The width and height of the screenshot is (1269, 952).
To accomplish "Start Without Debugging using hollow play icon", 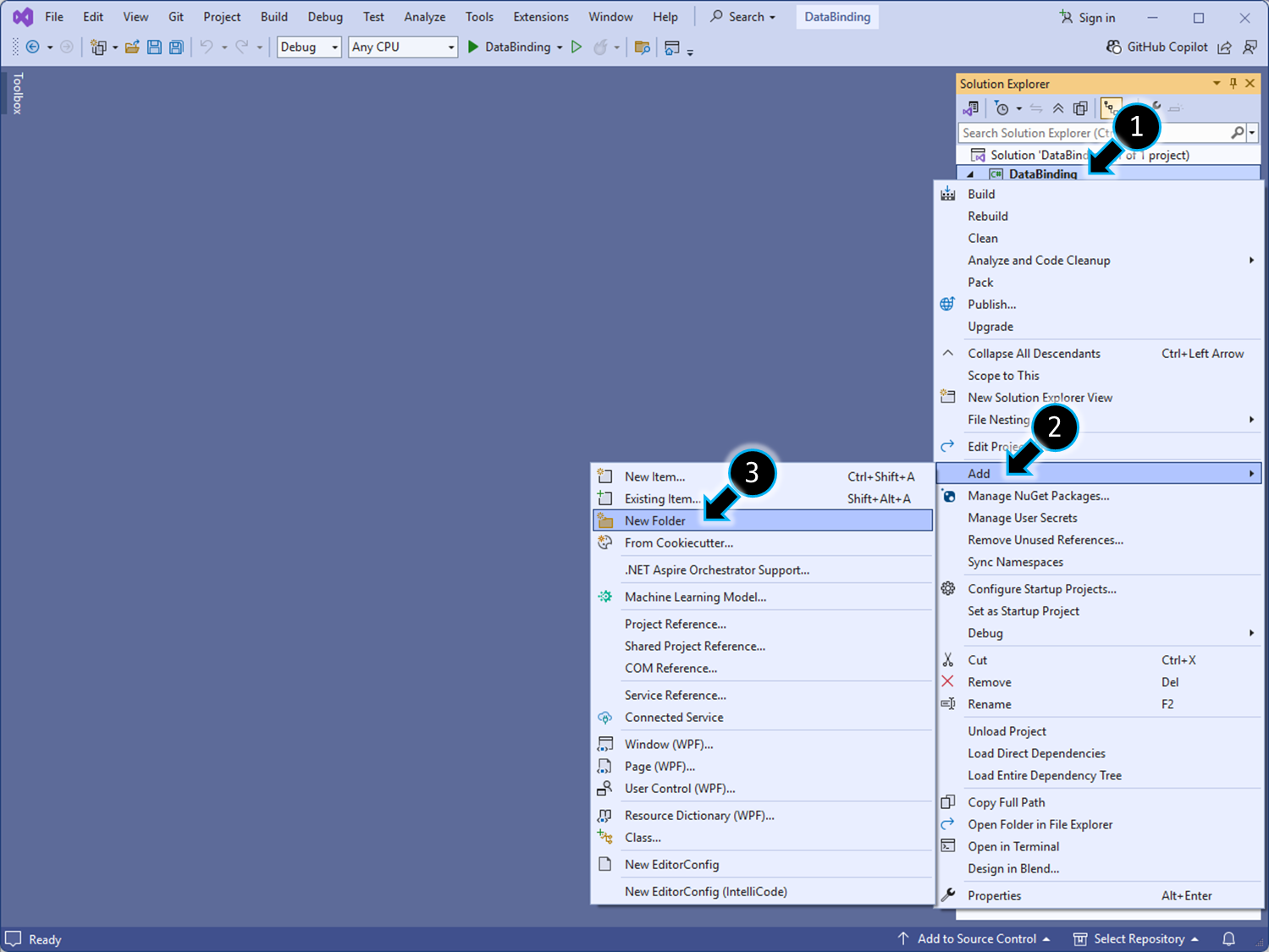I will (x=577, y=47).
